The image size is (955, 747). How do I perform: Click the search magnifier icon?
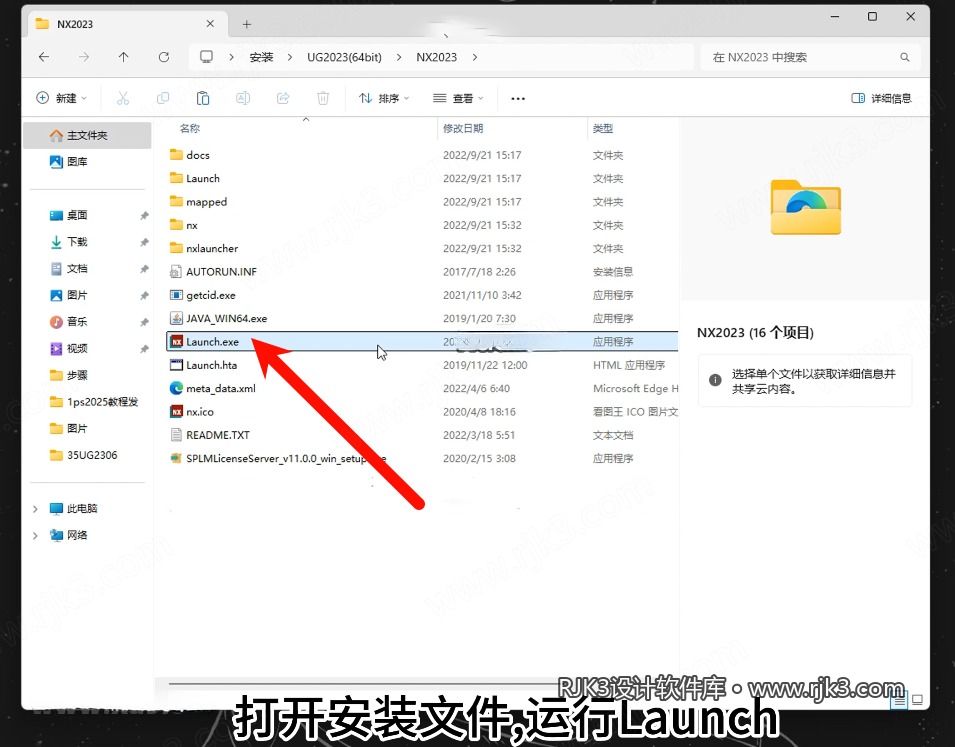pos(904,57)
